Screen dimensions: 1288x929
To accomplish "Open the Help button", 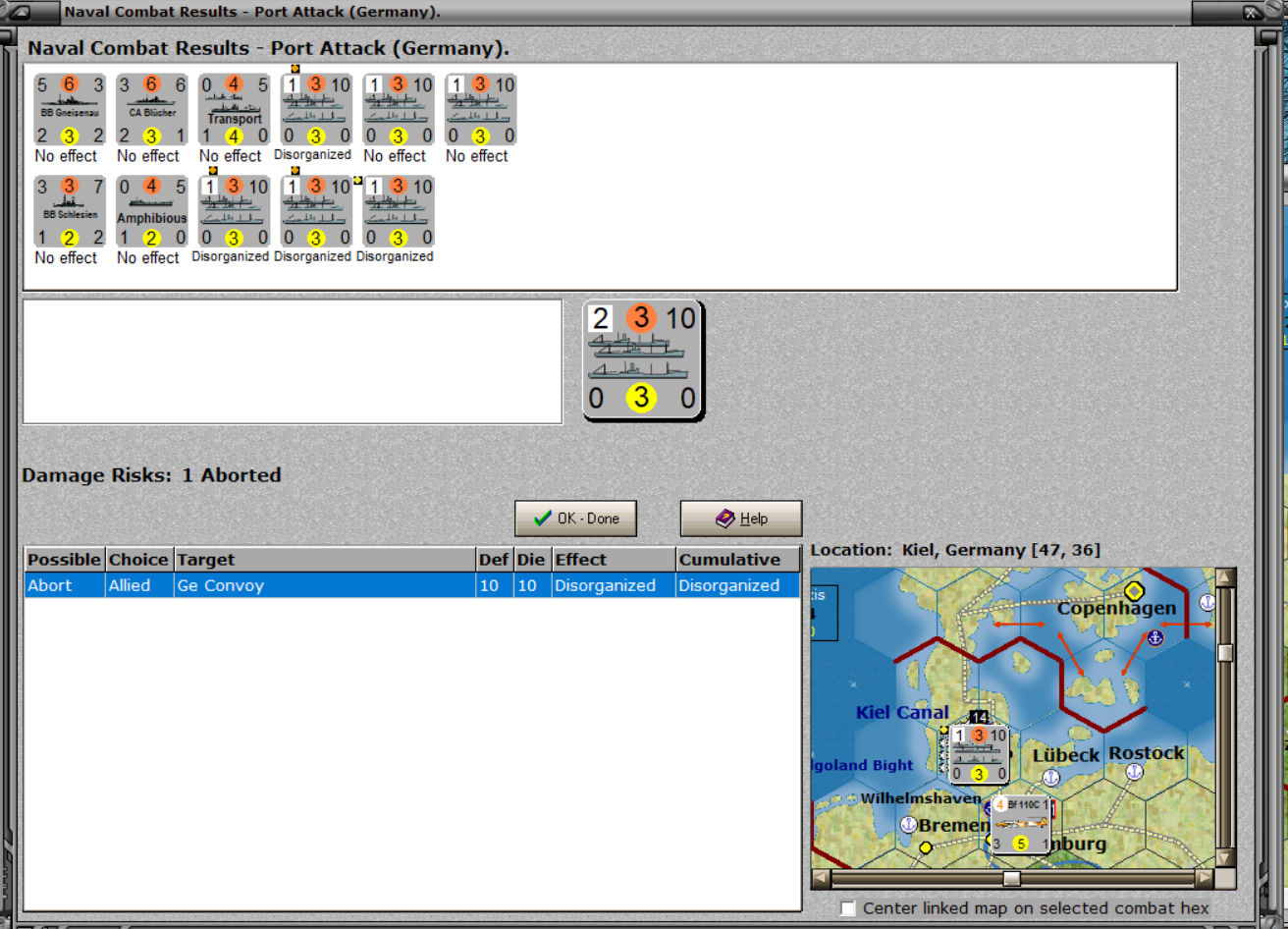I will coord(741,519).
